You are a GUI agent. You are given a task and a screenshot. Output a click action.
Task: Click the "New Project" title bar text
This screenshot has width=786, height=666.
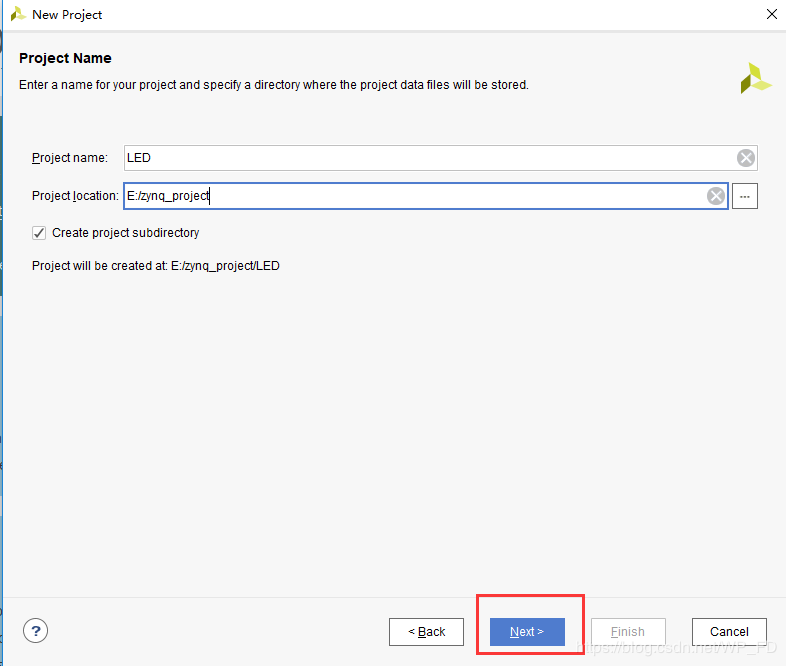[x=67, y=15]
